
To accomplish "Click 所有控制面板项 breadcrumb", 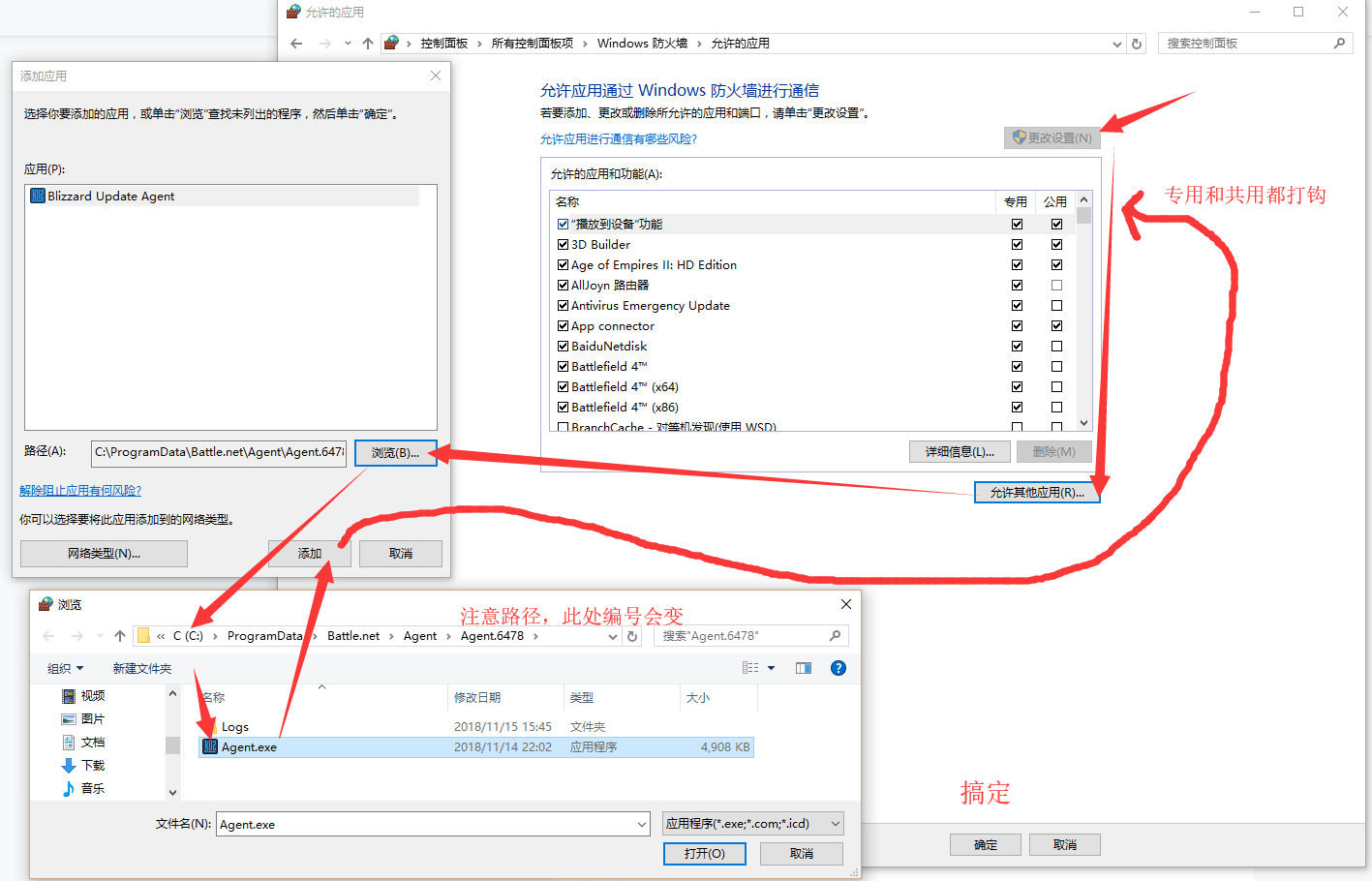I will pos(533,44).
